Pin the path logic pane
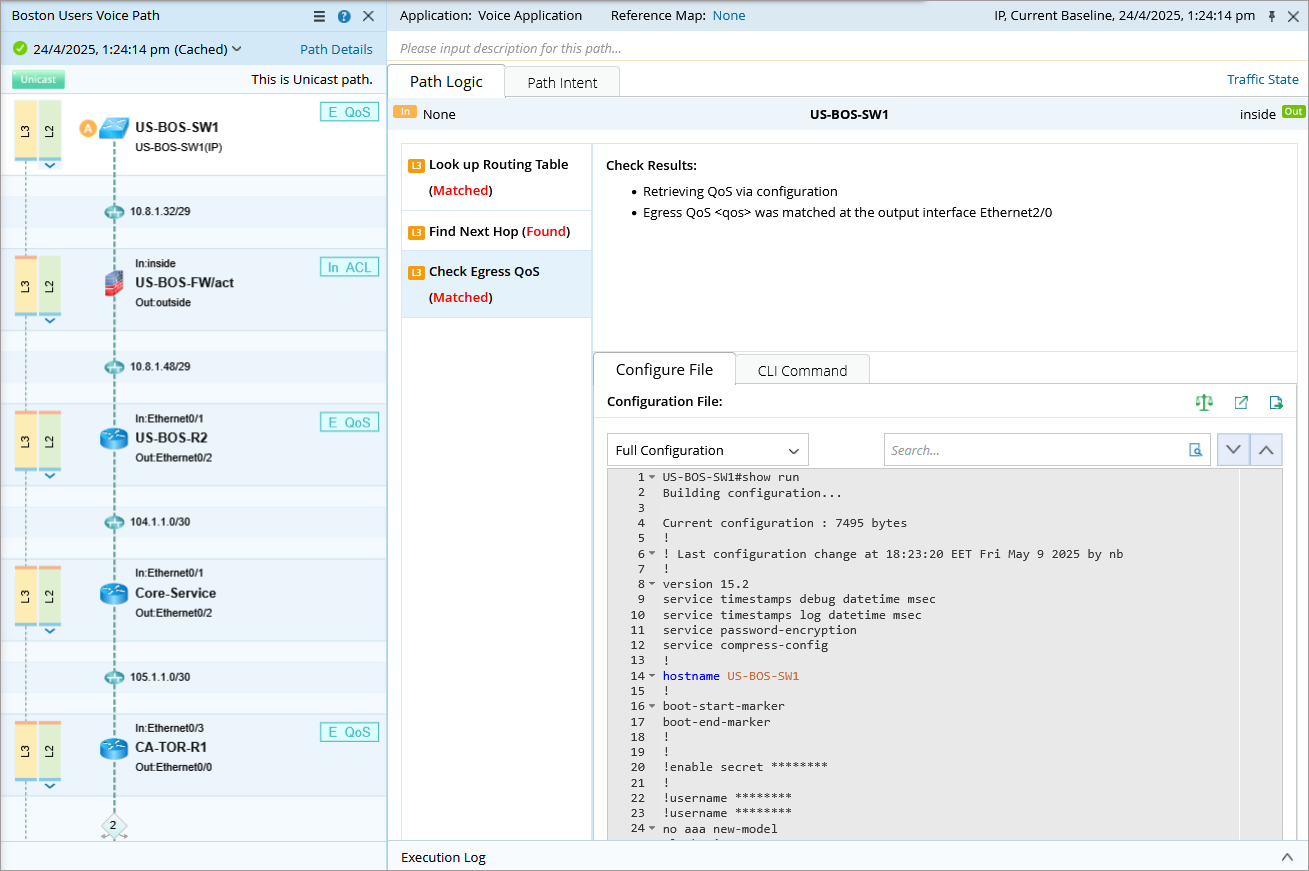The image size is (1309, 871). coord(1271,16)
